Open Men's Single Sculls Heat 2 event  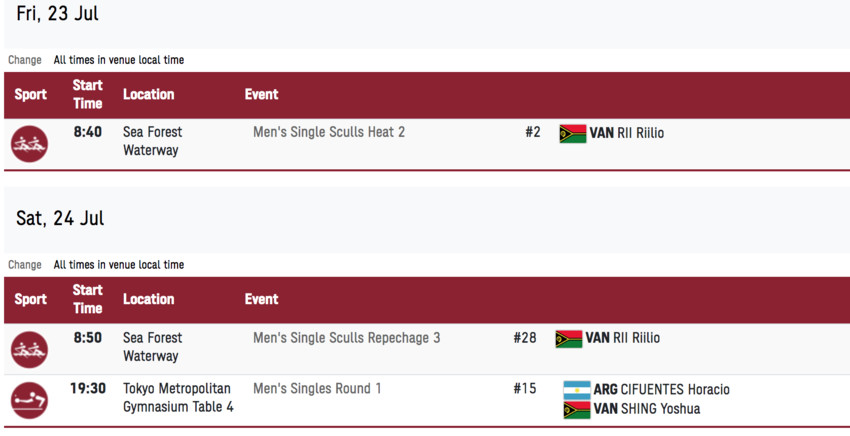coord(329,132)
